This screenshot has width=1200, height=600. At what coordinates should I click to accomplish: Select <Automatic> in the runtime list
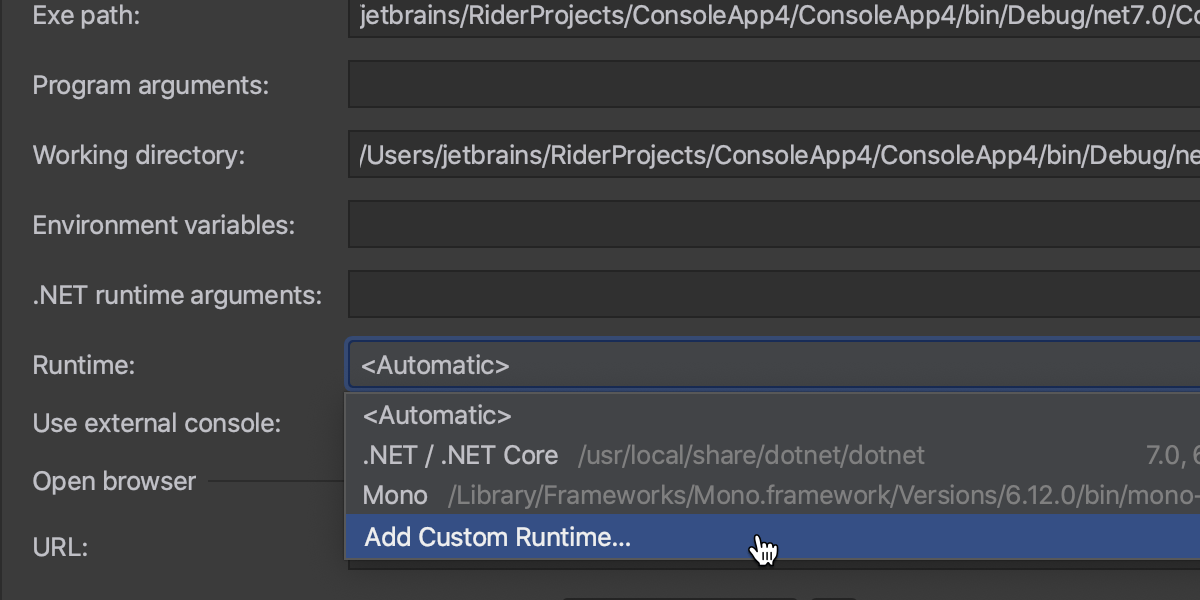tap(437, 415)
